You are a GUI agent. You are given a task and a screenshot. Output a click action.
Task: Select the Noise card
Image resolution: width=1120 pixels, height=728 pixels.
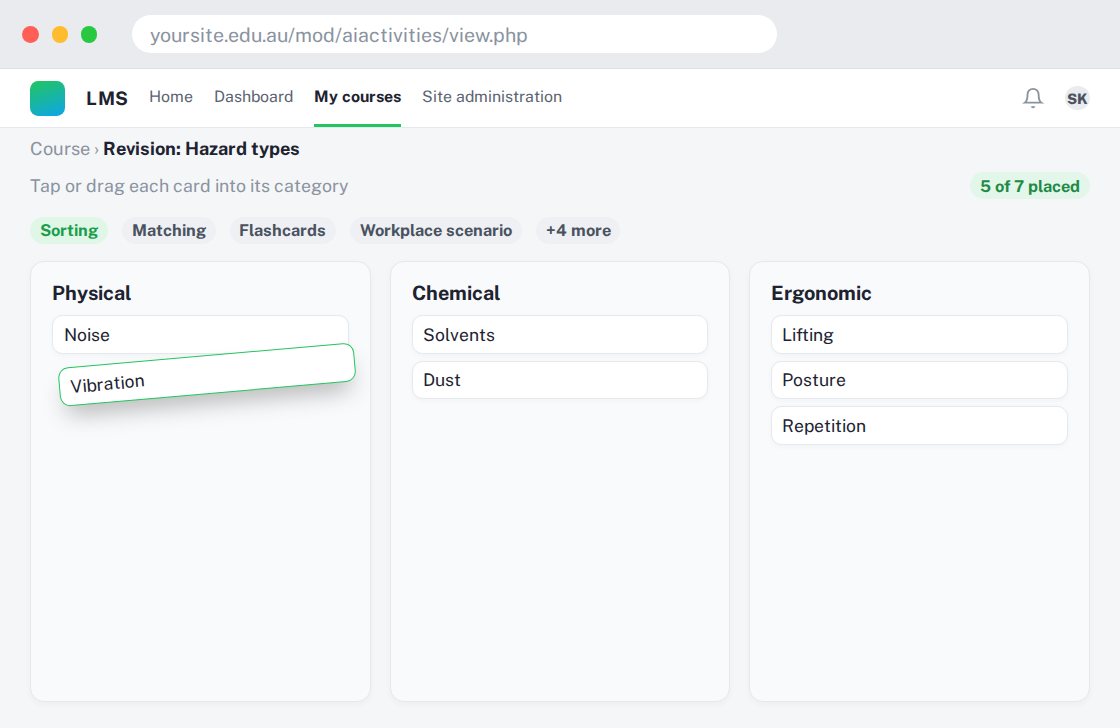click(x=200, y=334)
